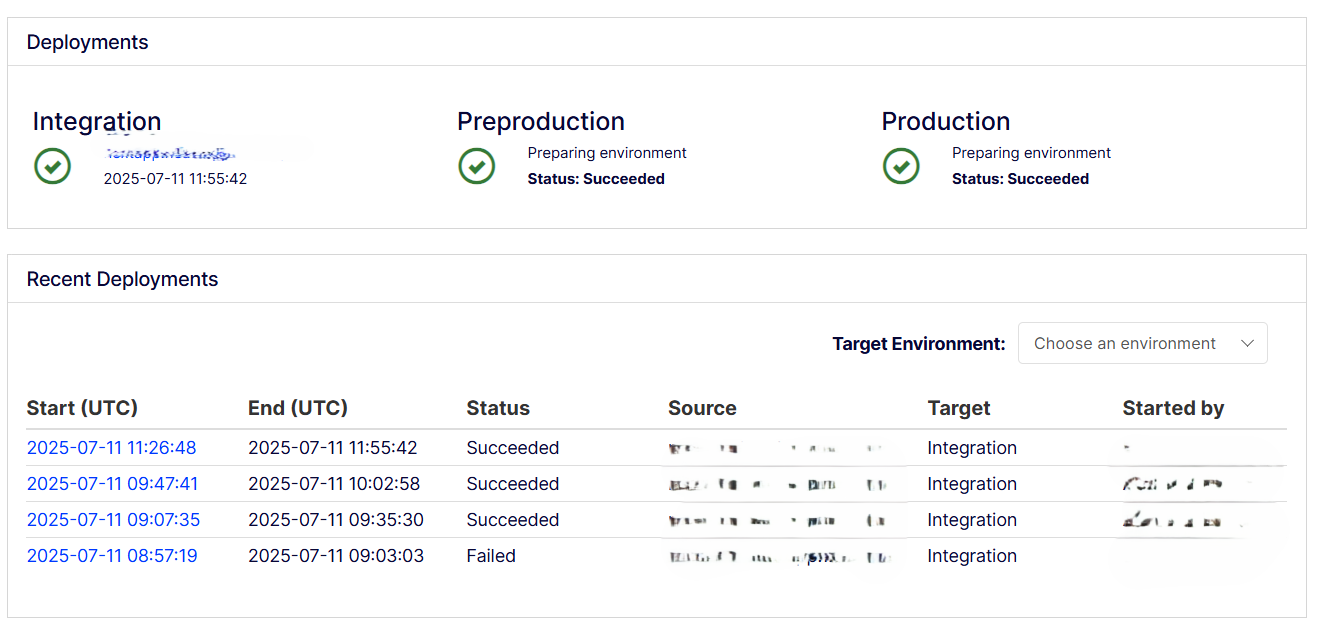Open the Target Environment dropdown
This screenshot has width=1317, height=630.
coord(1143,343)
